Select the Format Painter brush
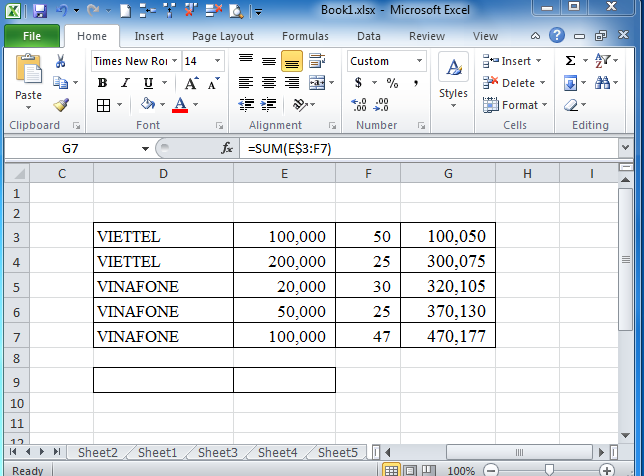644x476 pixels. pyautogui.click(x=61, y=105)
